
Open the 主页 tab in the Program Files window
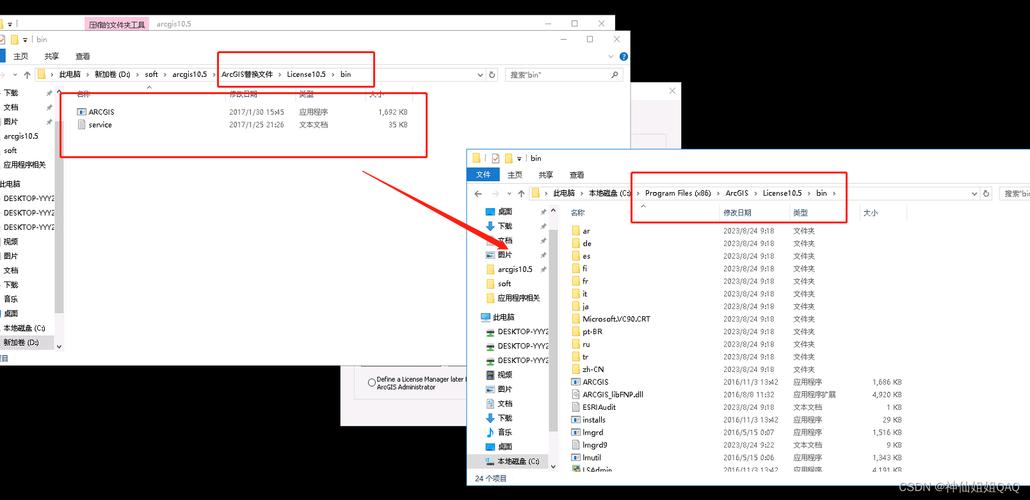[x=515, y=175]
